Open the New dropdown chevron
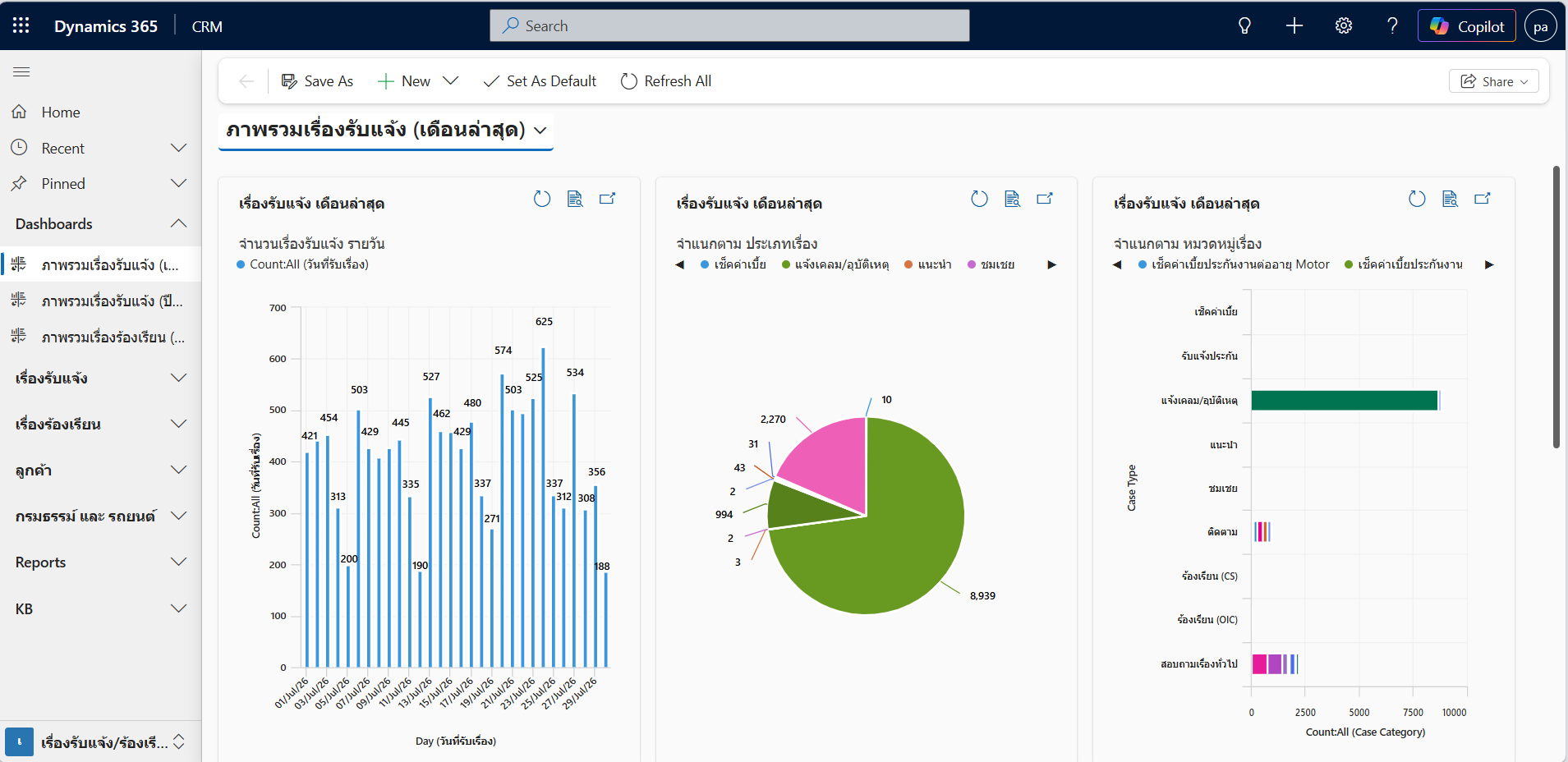 450,81
